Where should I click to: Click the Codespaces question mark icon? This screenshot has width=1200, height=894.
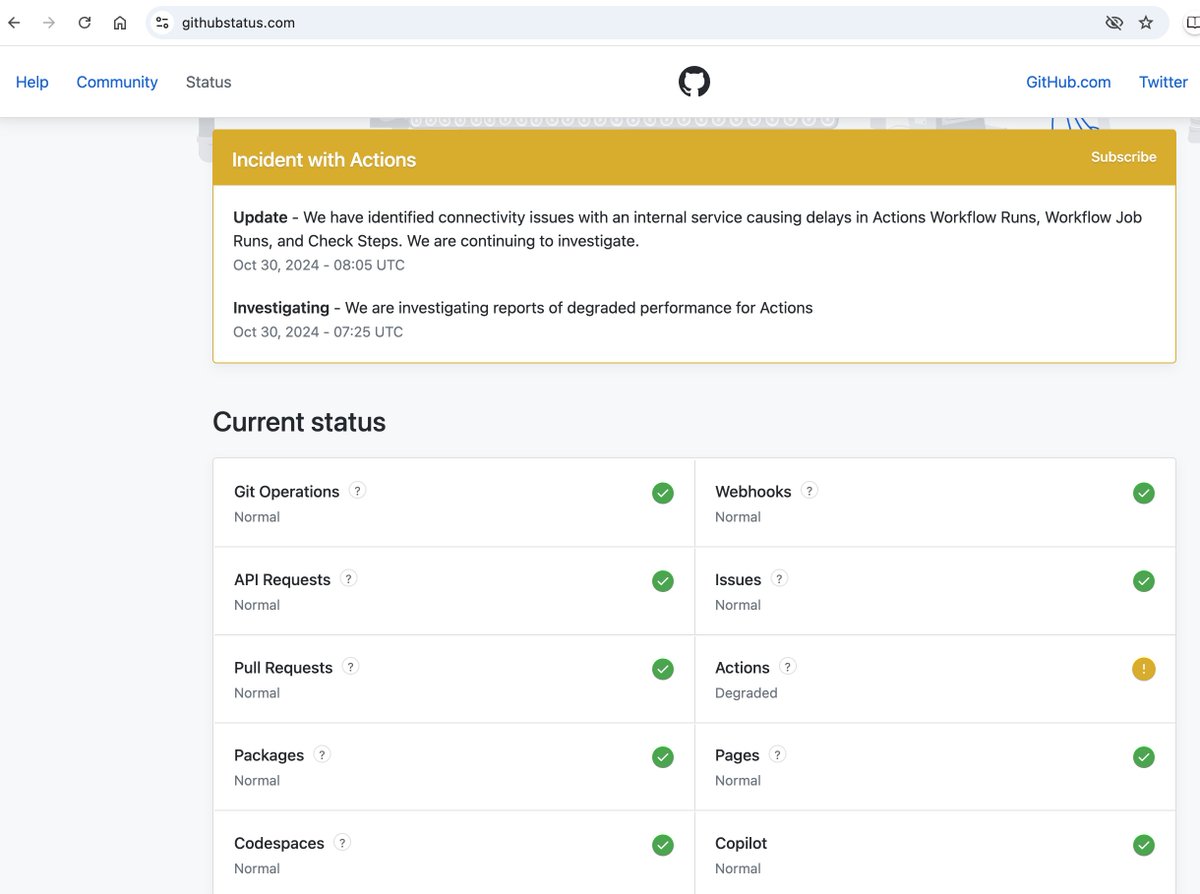coord(342,842)
